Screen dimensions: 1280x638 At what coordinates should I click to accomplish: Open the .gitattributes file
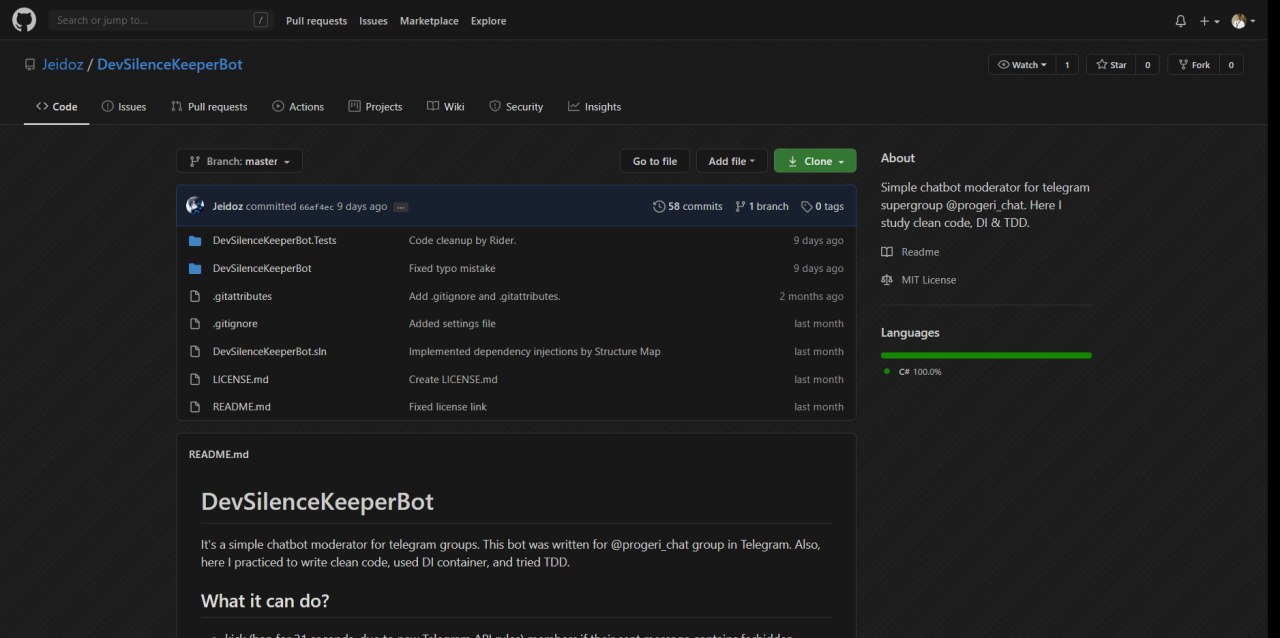click(242, 296)
